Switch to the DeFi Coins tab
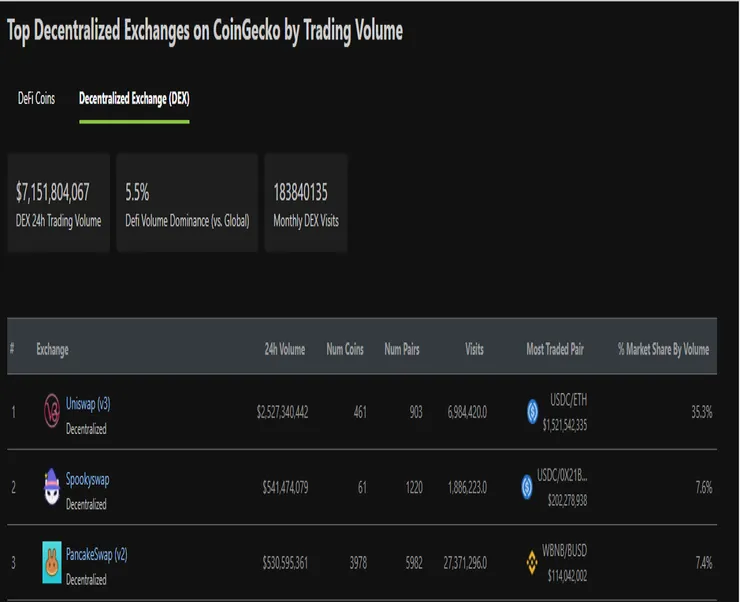Screen dimensions: 740x602 pyautogui.click(x=36, y=100)
